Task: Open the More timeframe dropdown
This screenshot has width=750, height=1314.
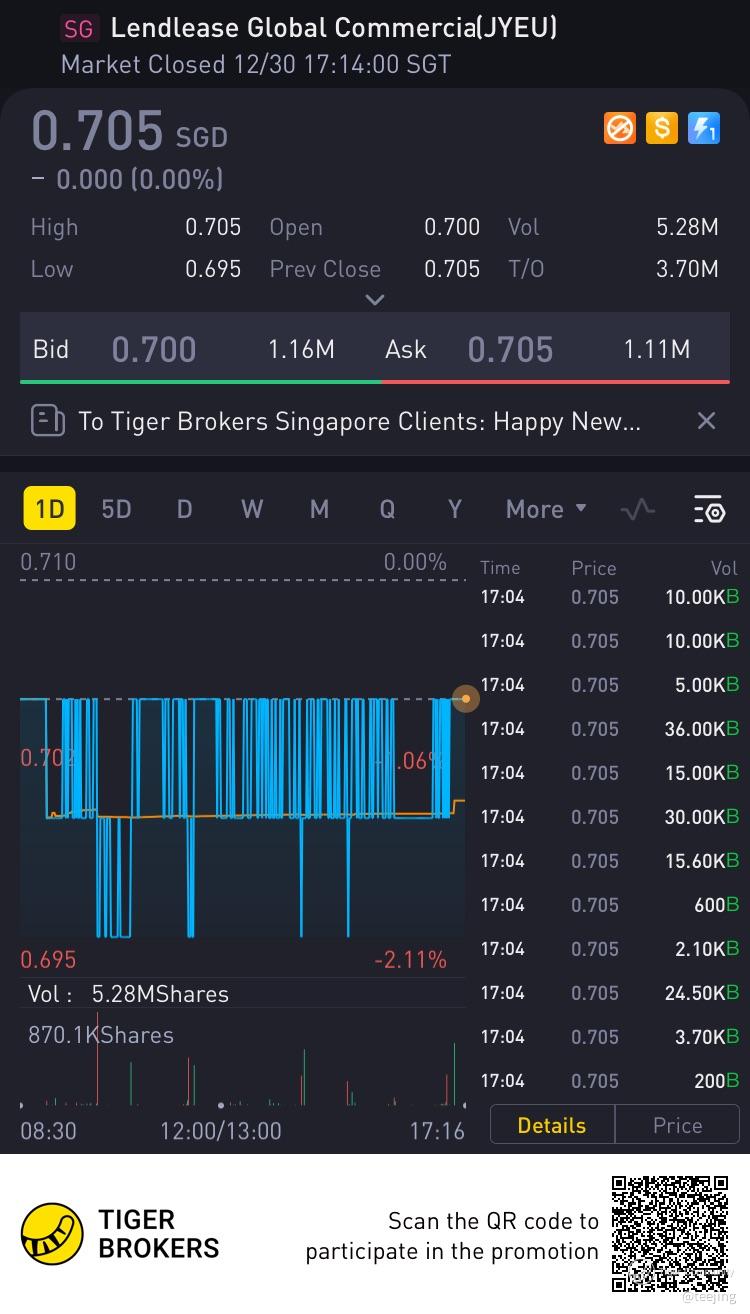Action: click(546, 509)
